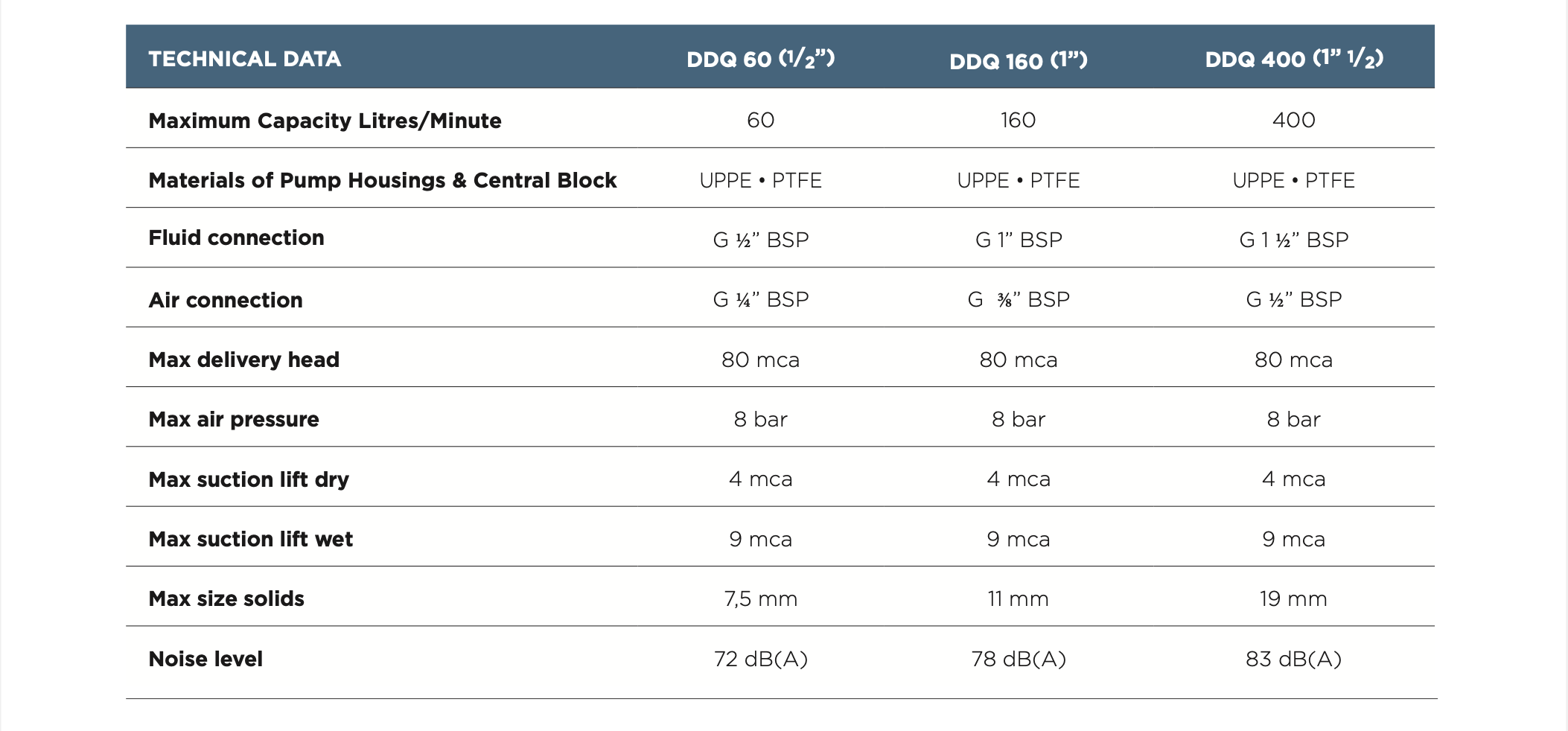
Task: Click the G ⅜" BSP air connection value
Action: click(x=1019, y=299)
